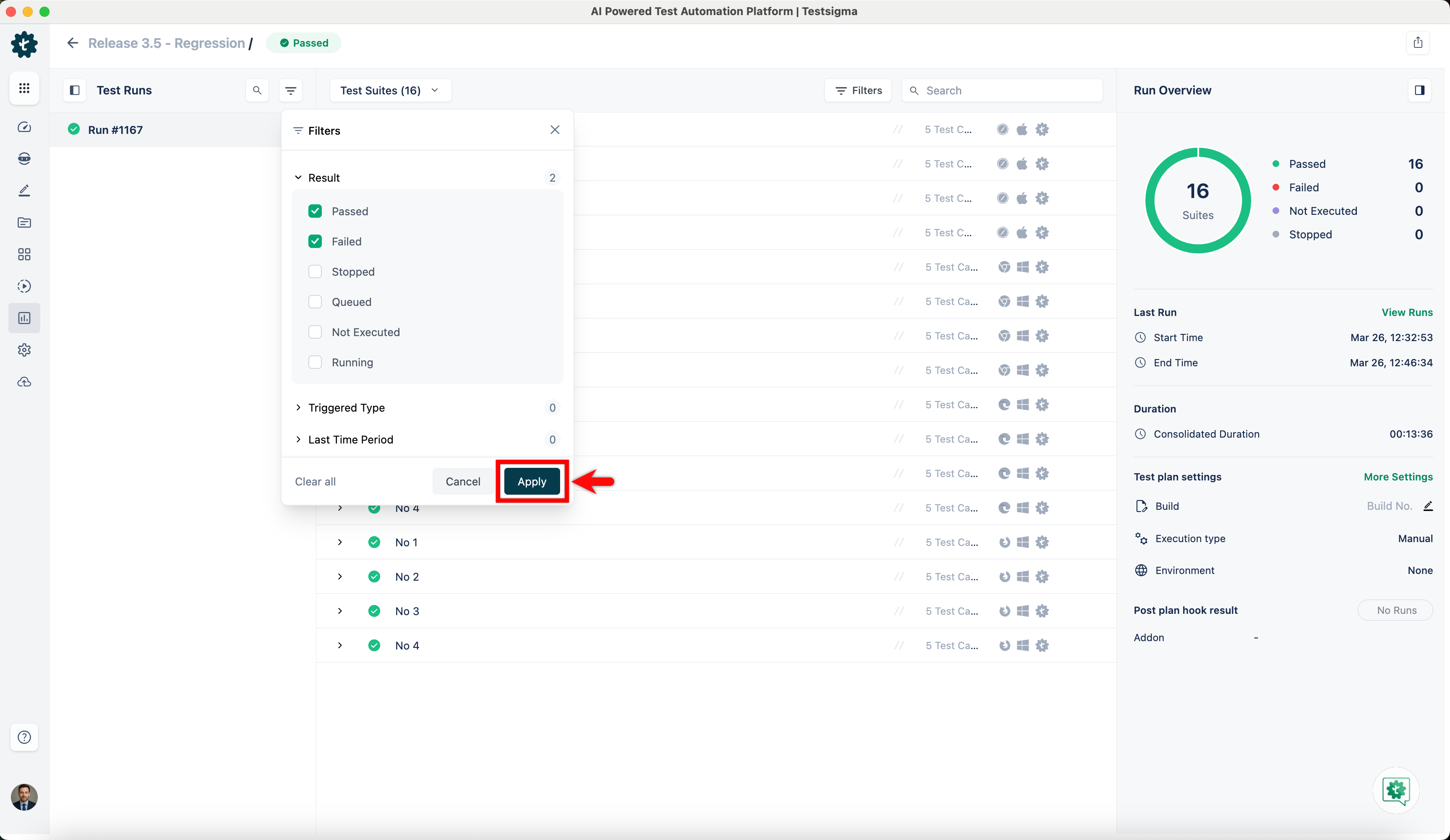This screenshot has width=1450, height=840.
Task: Select Run #1167 in Test Runs list
Action: point(115,130)
